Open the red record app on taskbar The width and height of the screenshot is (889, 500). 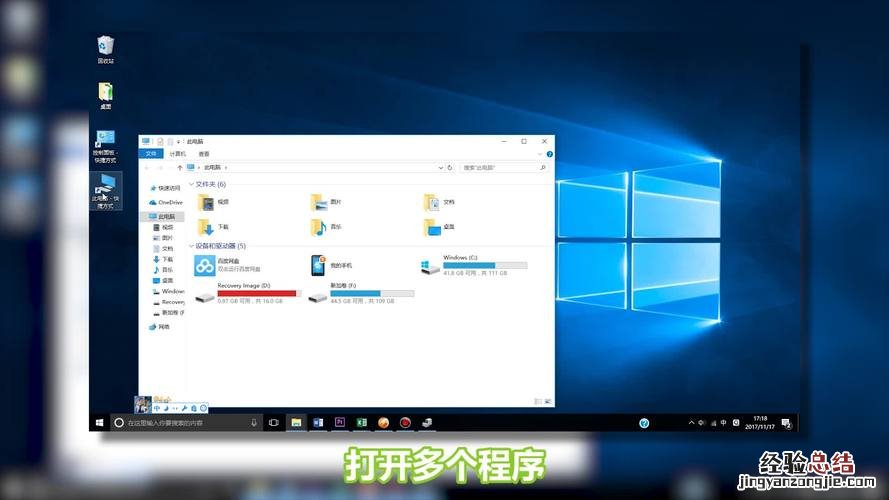405,423
